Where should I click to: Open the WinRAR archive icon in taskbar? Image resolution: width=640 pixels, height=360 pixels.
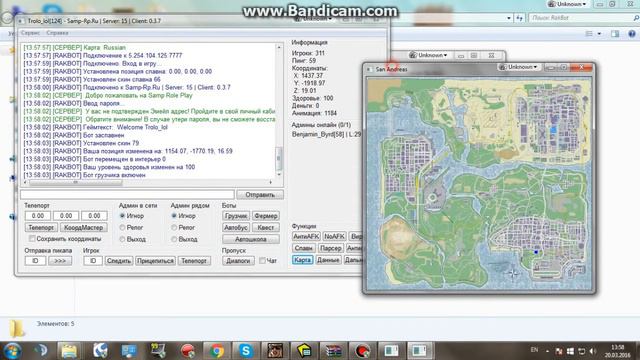[x=333, y=351]
